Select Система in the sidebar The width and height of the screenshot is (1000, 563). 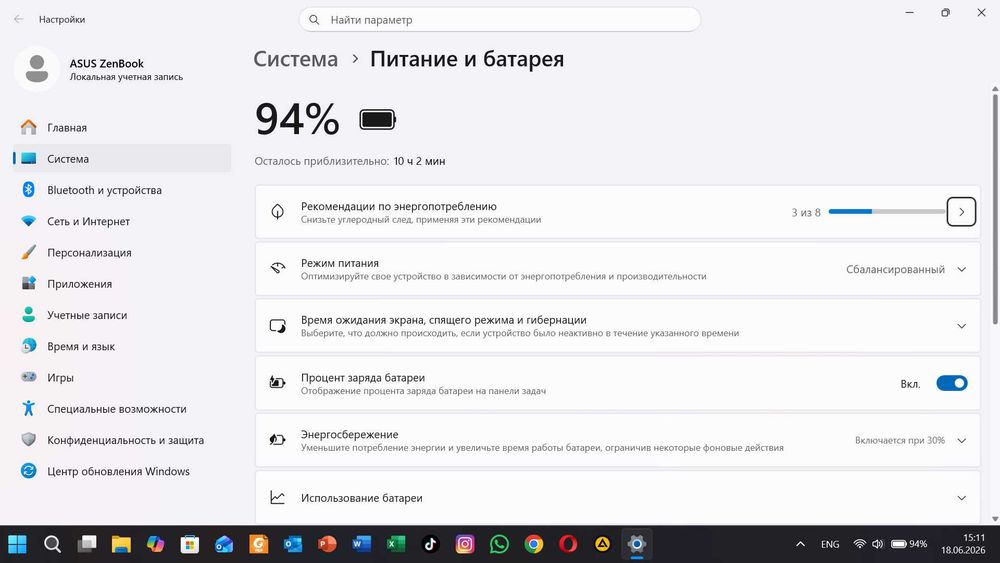coord(121,159)
